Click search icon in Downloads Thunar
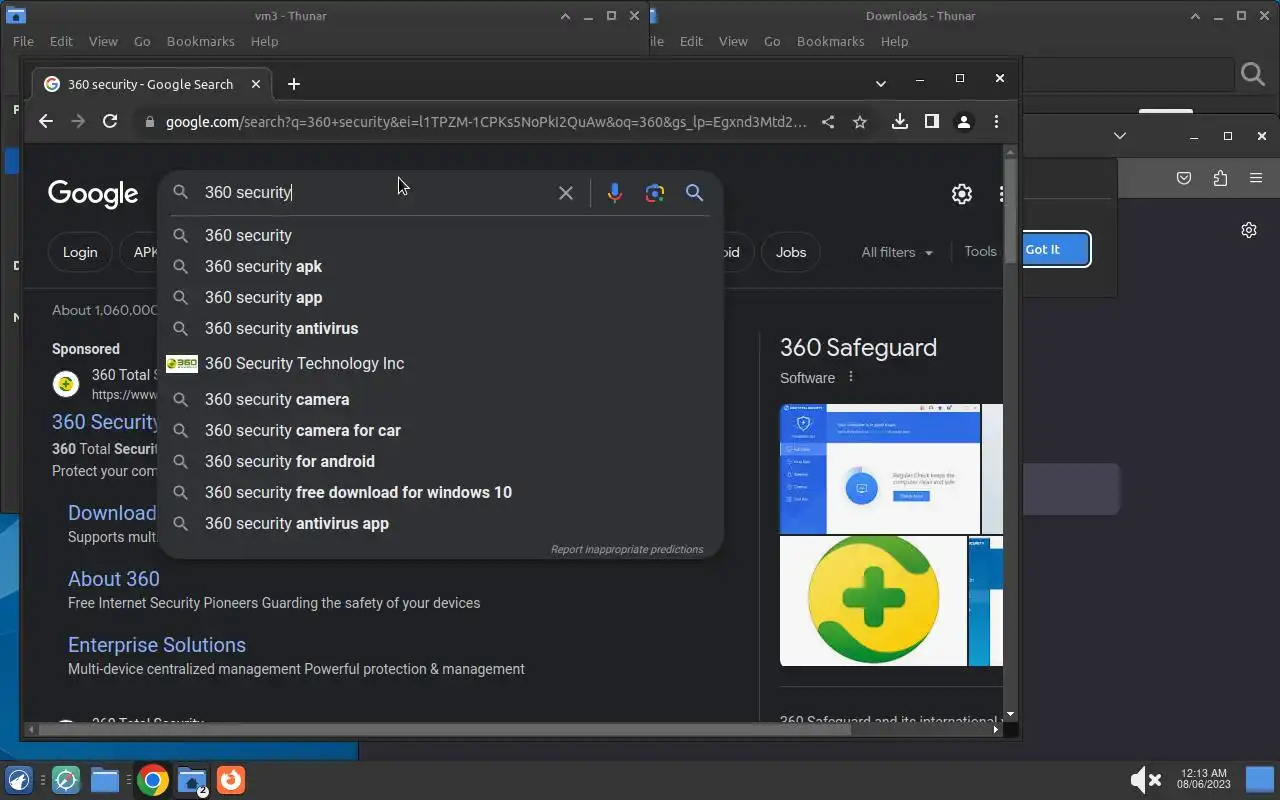 click(1252, 74)
